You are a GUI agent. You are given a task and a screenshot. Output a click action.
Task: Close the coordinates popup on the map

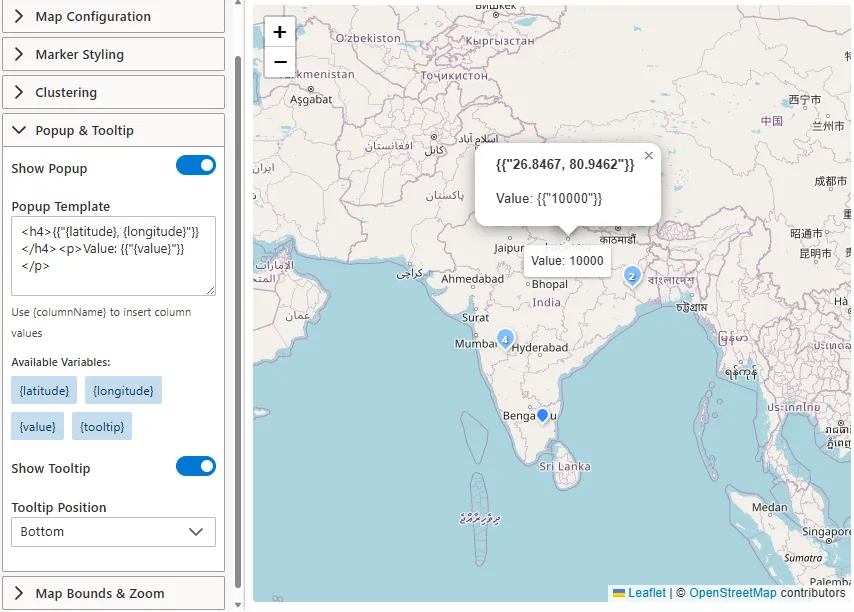(x=648, y=155)
